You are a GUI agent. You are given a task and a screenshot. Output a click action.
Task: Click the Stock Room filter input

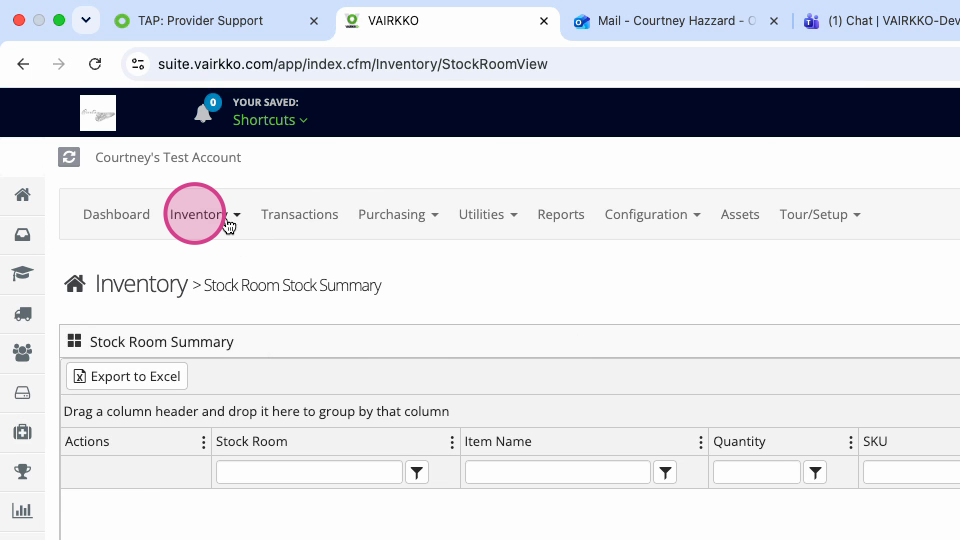(x=309, y=472)
